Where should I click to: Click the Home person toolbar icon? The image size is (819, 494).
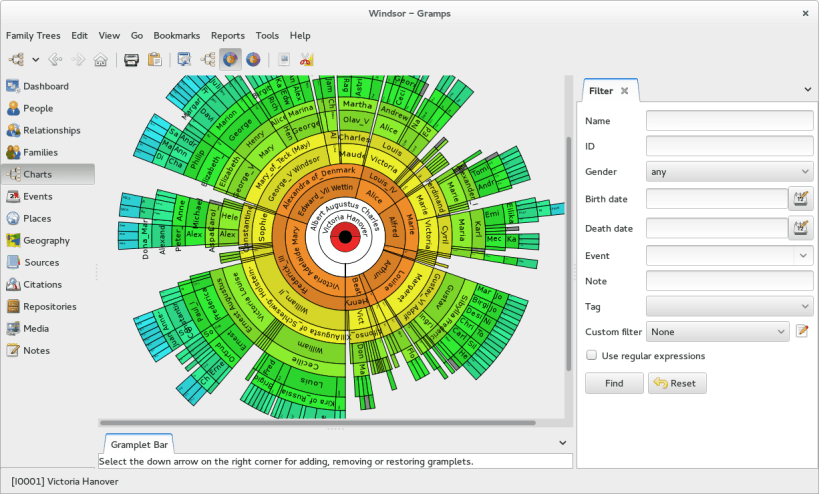click(100, 59)
